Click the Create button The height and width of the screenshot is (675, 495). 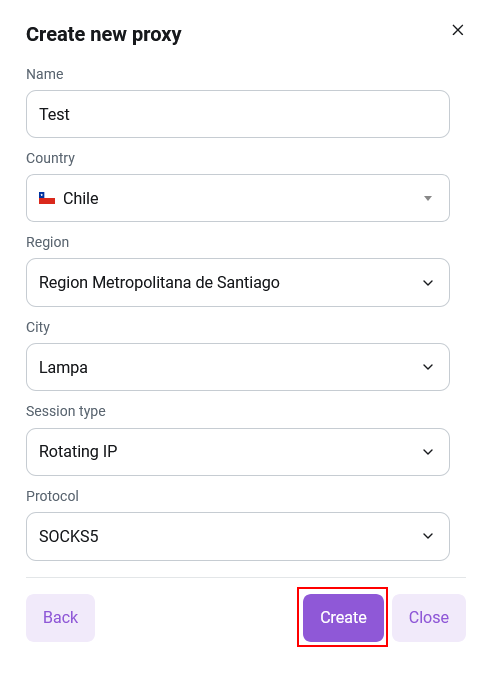pyautogui.click(x=343, y=618)
